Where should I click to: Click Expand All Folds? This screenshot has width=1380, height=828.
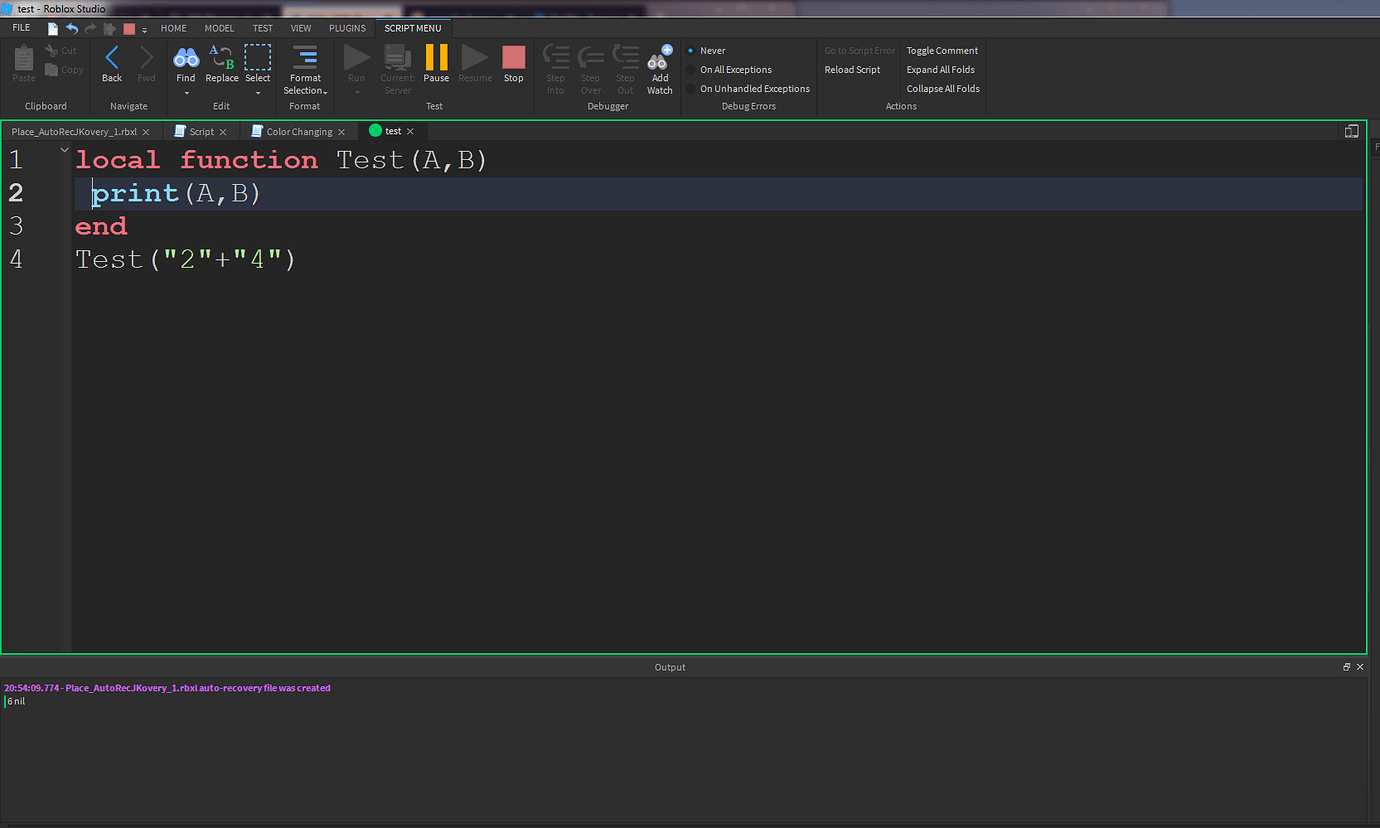pyautogui.click(x=940, y=70)
